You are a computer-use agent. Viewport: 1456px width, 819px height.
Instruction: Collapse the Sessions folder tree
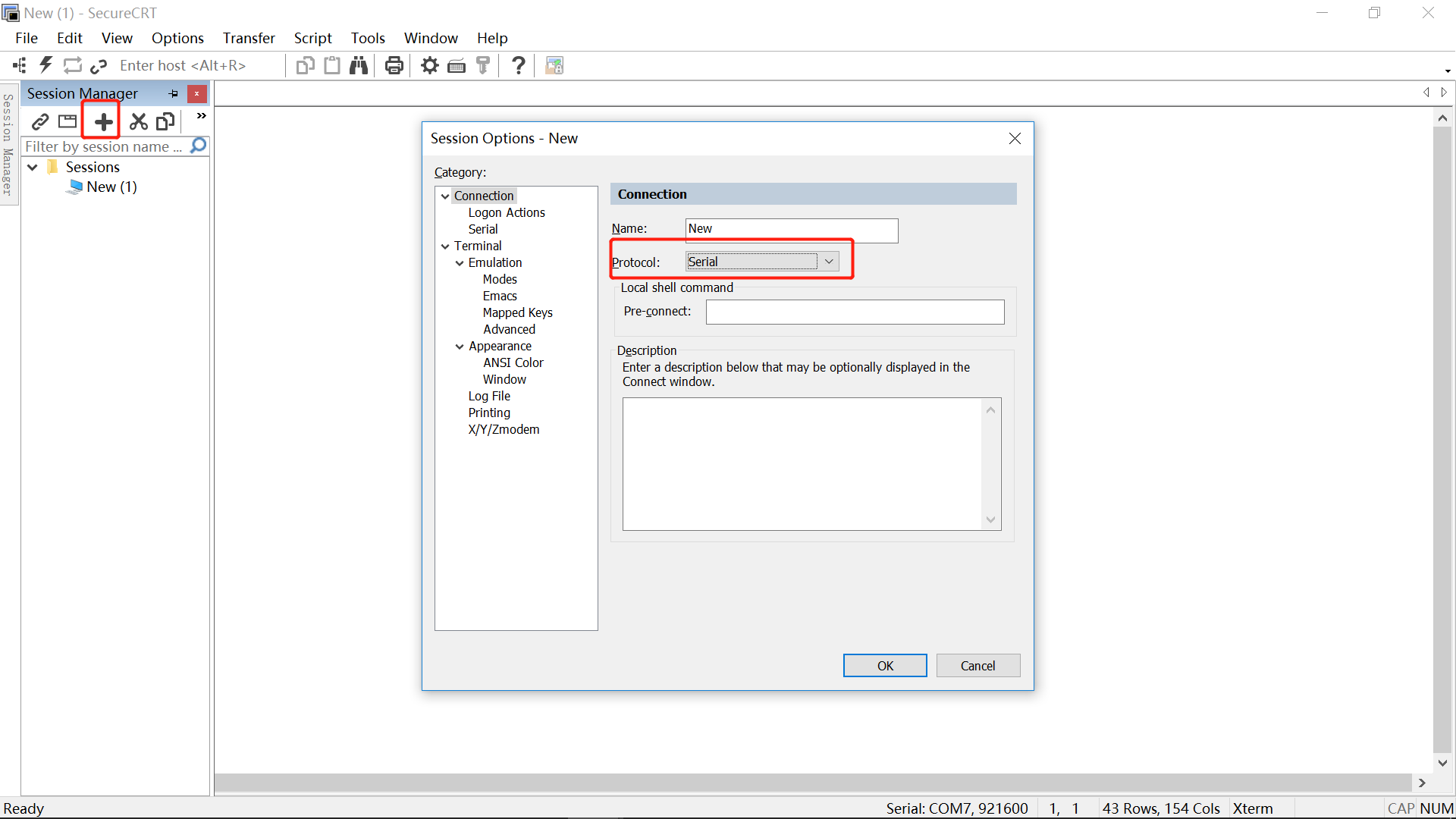click(33, 167)
